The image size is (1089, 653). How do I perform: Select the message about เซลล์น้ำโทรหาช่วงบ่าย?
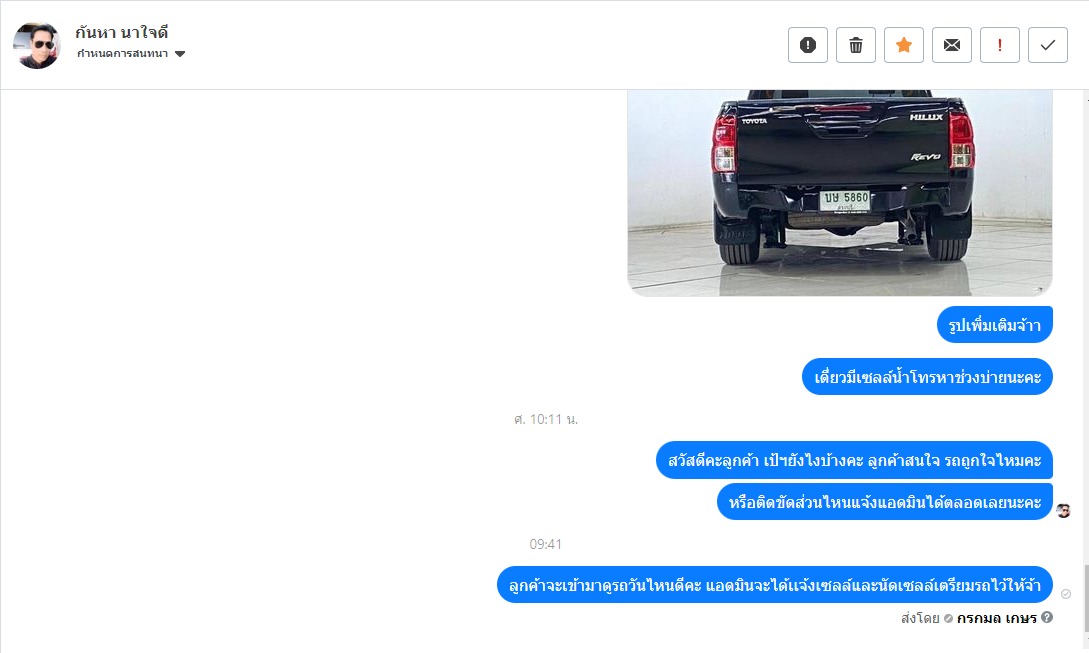(927, 377)
